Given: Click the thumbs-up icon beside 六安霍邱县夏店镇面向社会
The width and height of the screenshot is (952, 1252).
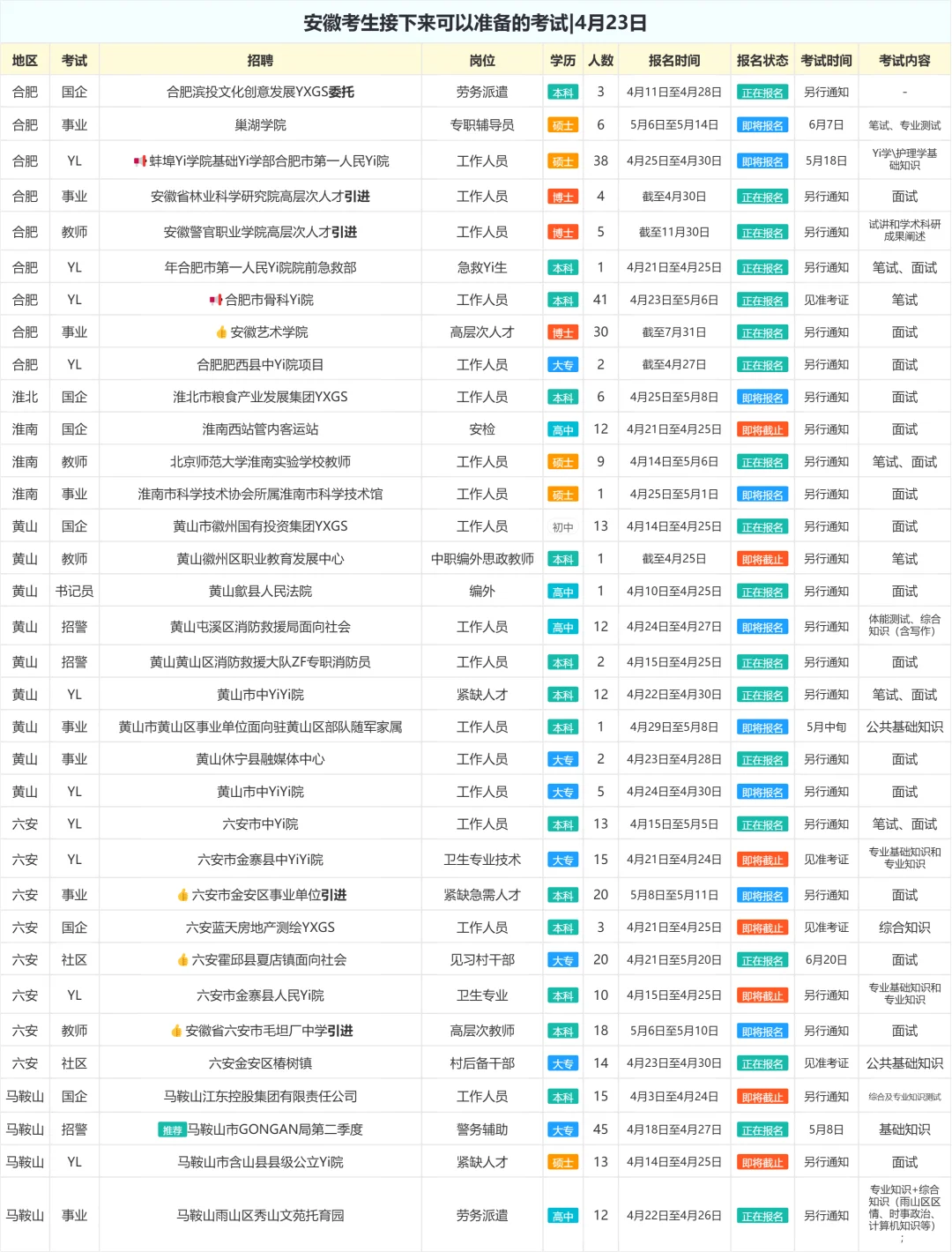Looking at the screenshot, I should tap(182, 959).
